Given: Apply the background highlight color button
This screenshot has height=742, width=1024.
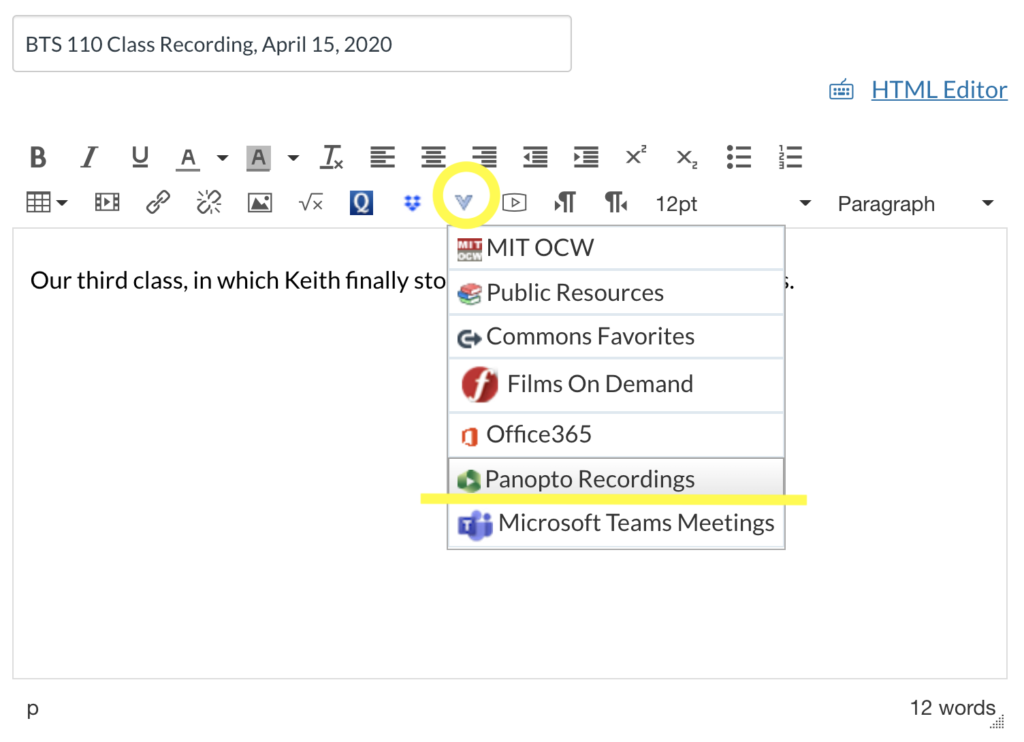Looking at the screenshot, I should click(x=259, y=158).
